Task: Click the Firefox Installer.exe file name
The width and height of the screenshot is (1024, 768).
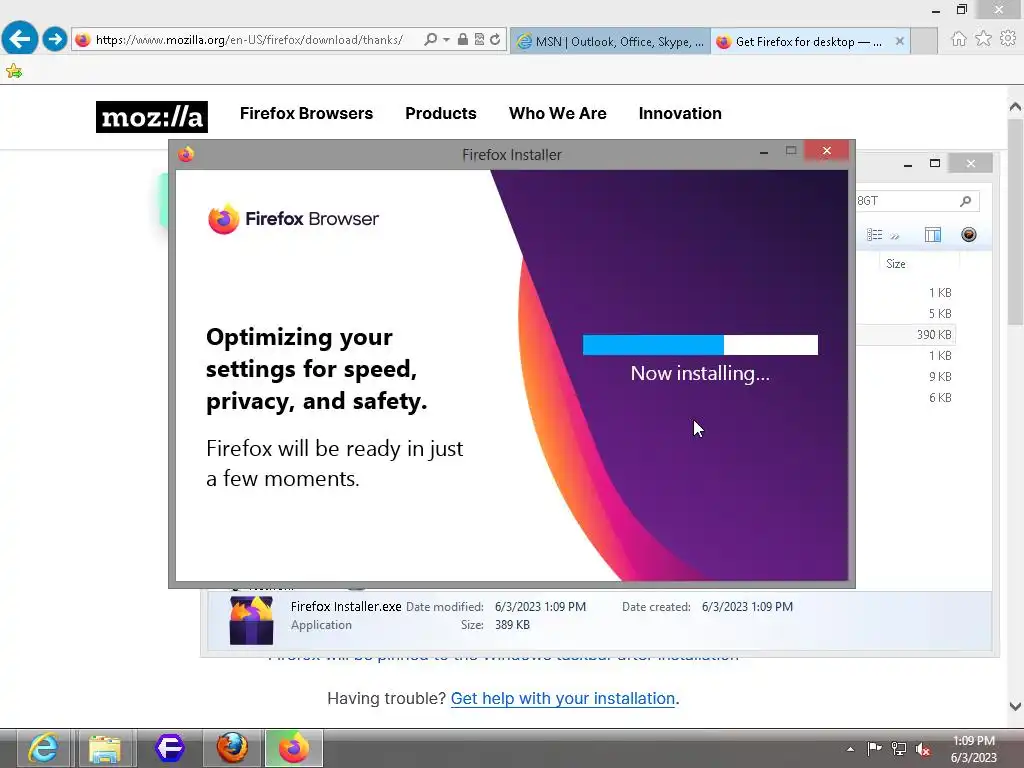Action: coord(346,607)
